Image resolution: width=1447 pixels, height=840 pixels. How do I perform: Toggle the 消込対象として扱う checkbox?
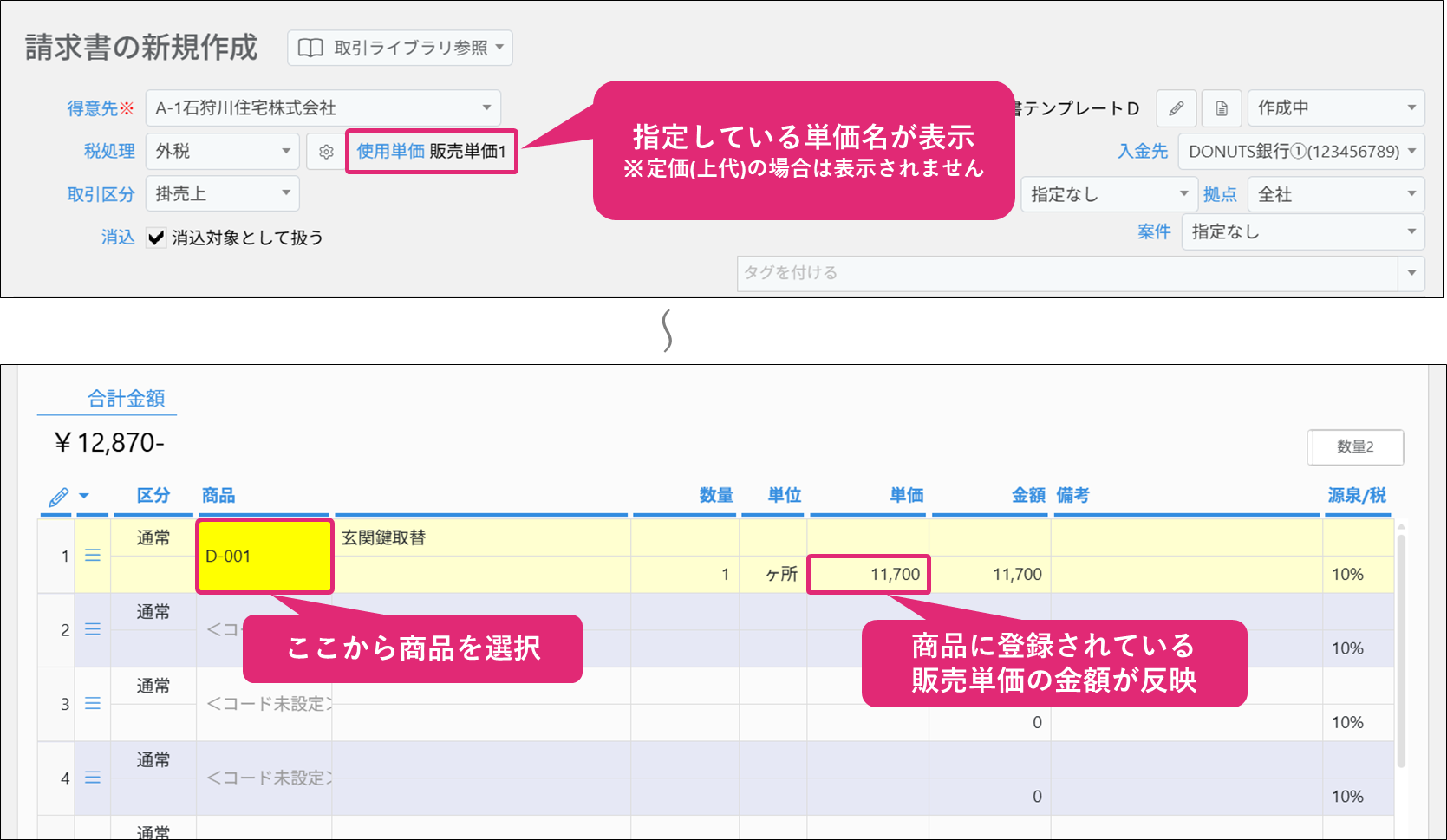coord(156,238)
